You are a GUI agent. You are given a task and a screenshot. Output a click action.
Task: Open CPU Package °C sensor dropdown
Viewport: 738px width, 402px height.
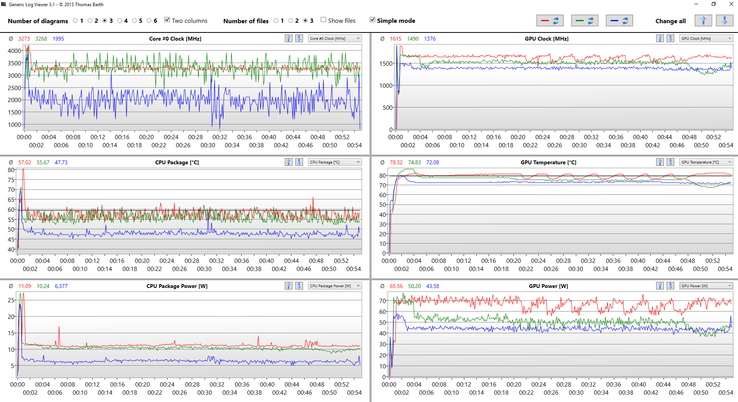(335, 162)
